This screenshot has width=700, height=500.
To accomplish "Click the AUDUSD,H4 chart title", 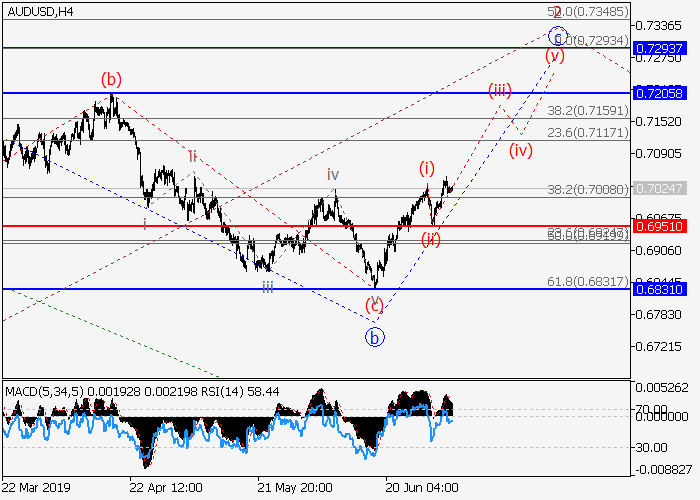I will click(38, 11).
